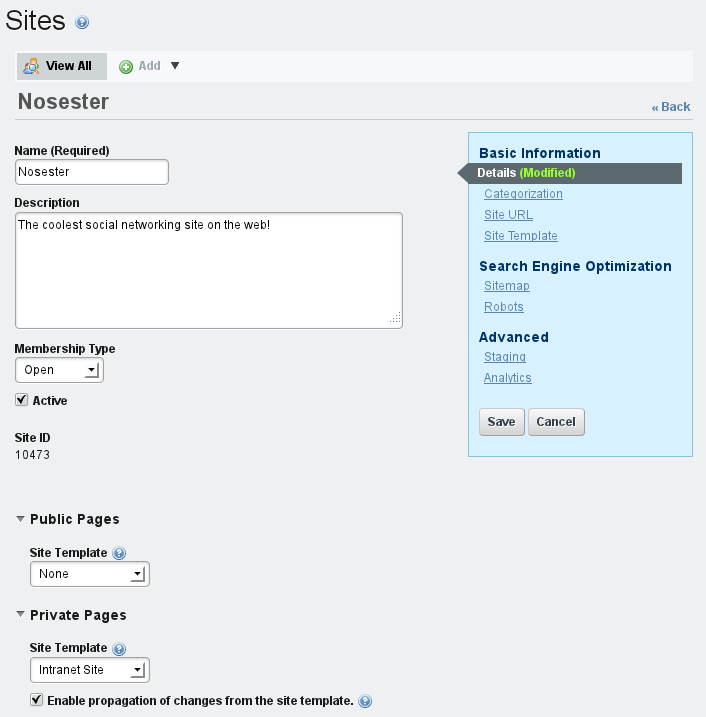706x717 pixels.
Task: Open help icon for propagation of changes
Action: tap(365, 701)
